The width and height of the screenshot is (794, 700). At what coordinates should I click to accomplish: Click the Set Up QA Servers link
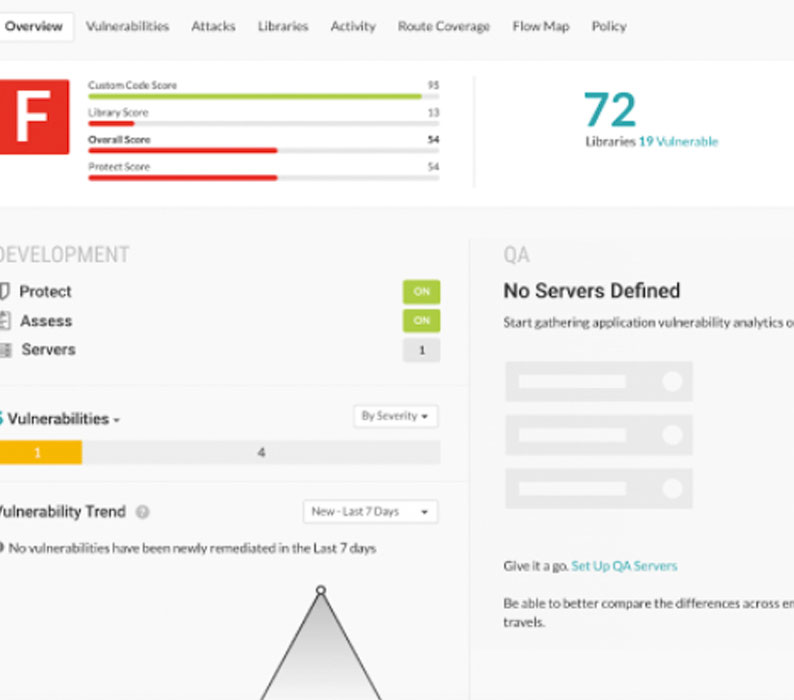click(x=624, y=566)
